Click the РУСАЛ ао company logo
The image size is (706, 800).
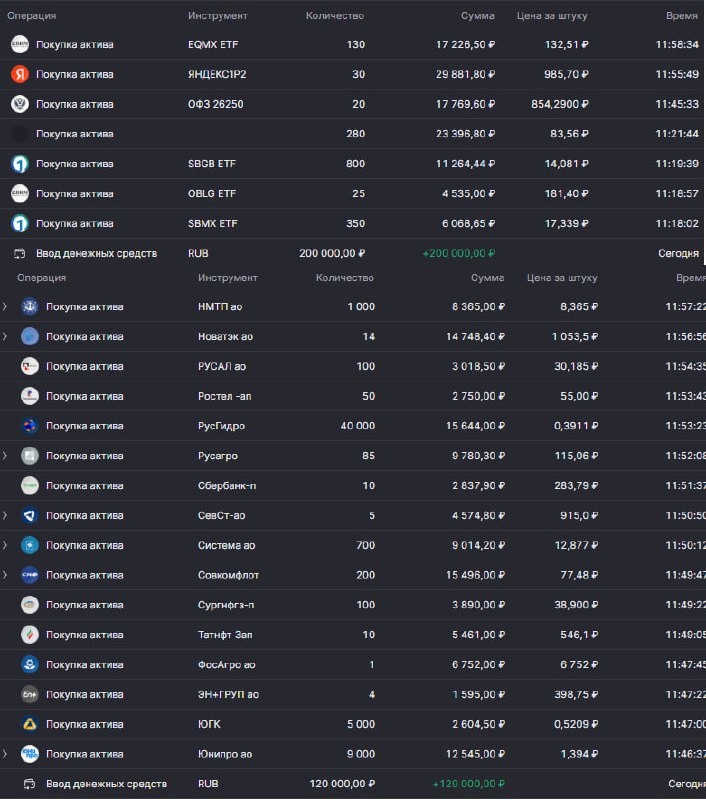[30, 366]
